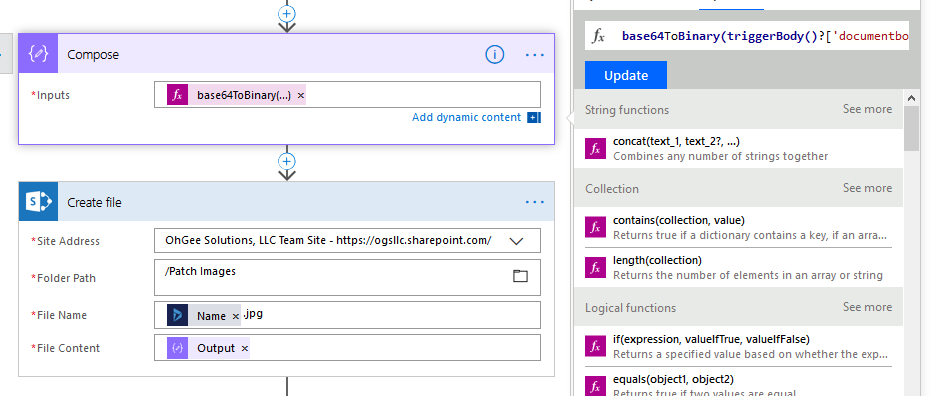Click Add dynamic content link
Image resolution: width=937 pixels, height=396 pixels.
coord(466,118)
